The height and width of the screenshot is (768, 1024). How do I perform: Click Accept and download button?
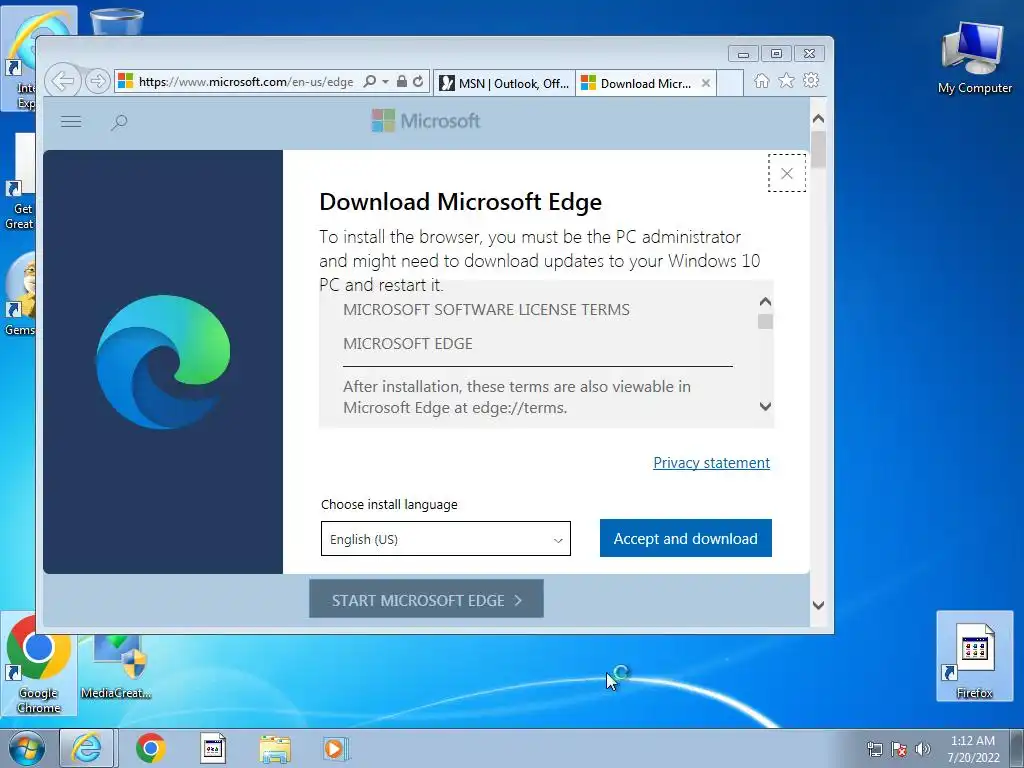tap(686, 538)
